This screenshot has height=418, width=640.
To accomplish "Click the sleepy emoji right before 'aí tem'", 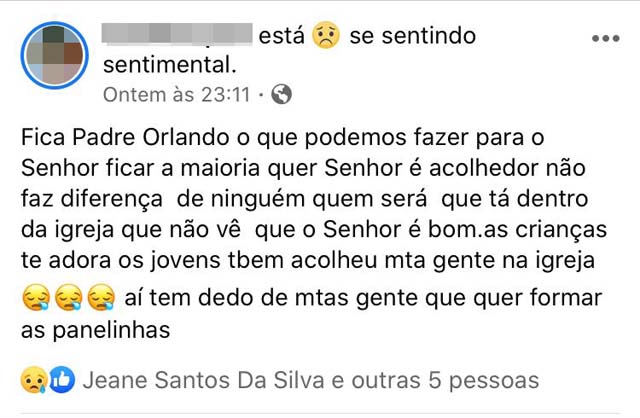I will (x=102, y=298).
